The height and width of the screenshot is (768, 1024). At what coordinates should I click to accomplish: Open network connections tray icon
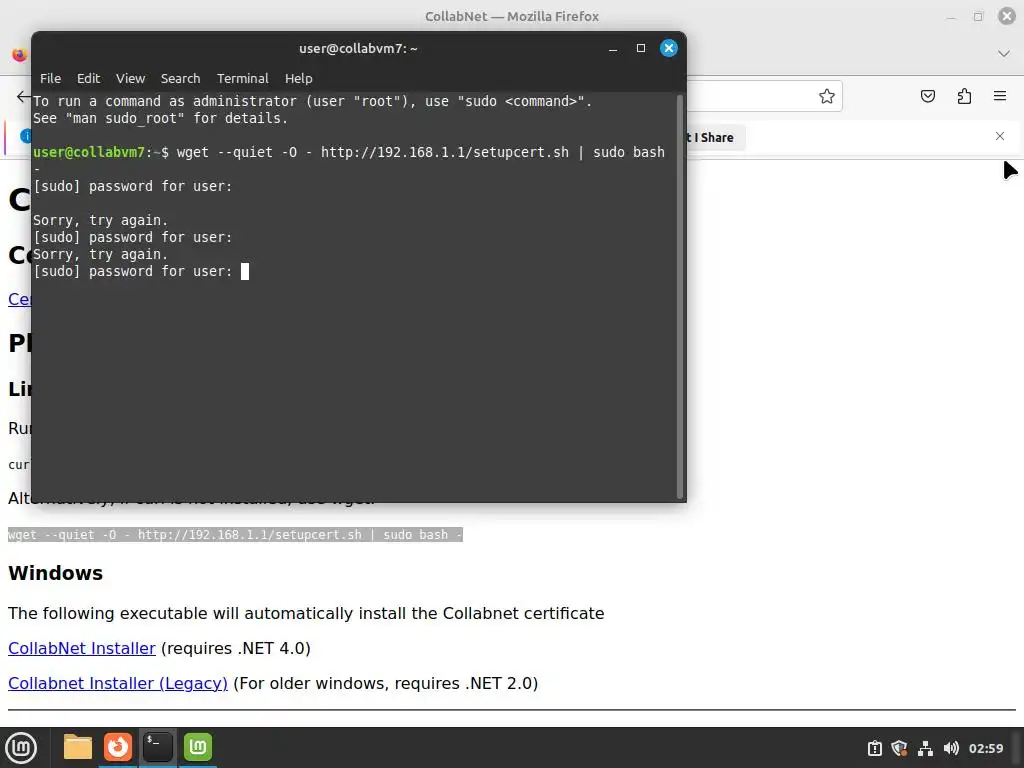[925, 748]
